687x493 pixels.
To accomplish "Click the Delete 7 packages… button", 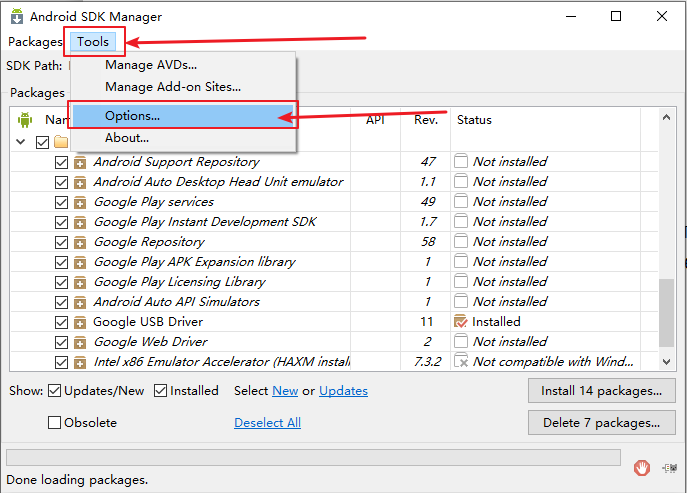I will point(602,422).
